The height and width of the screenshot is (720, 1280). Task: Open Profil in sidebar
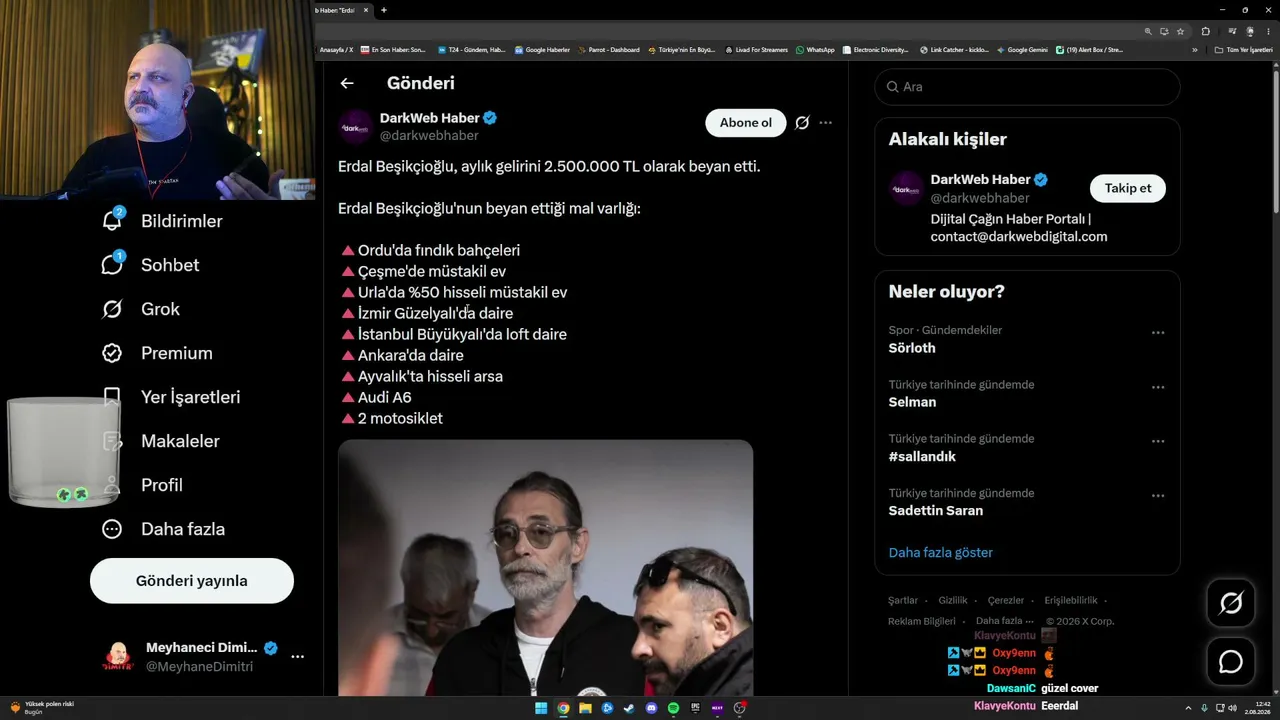pos(142,485)
